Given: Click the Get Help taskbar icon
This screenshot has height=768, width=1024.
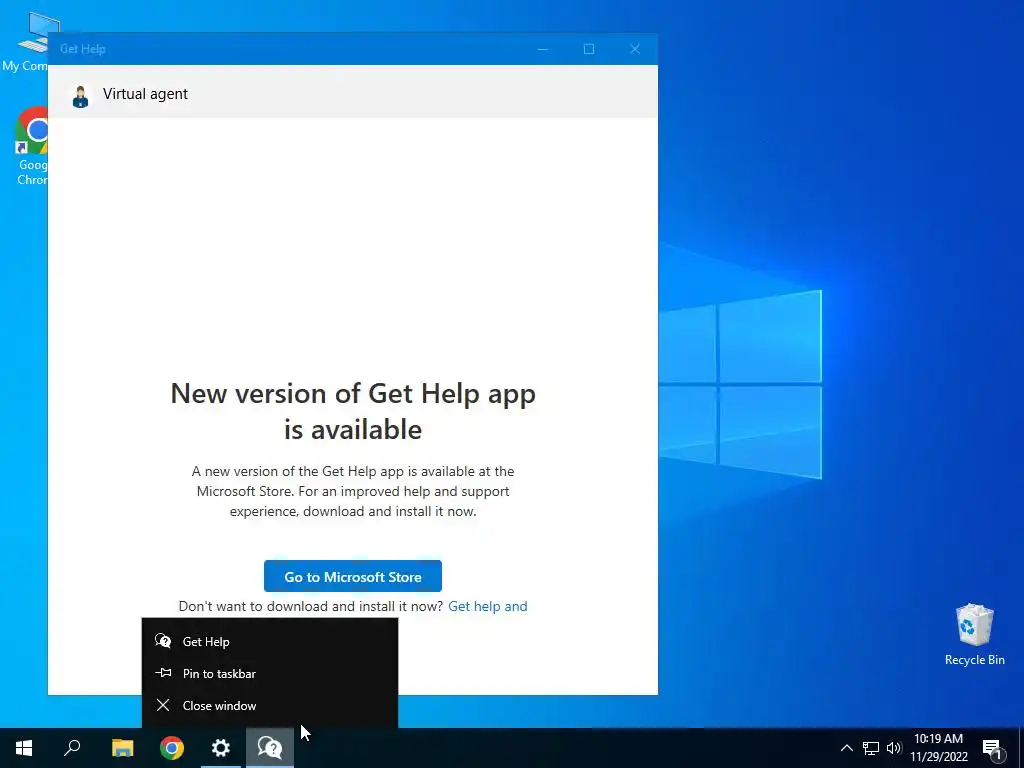Looking at the screenshot, I should click(x=270, y=748).
